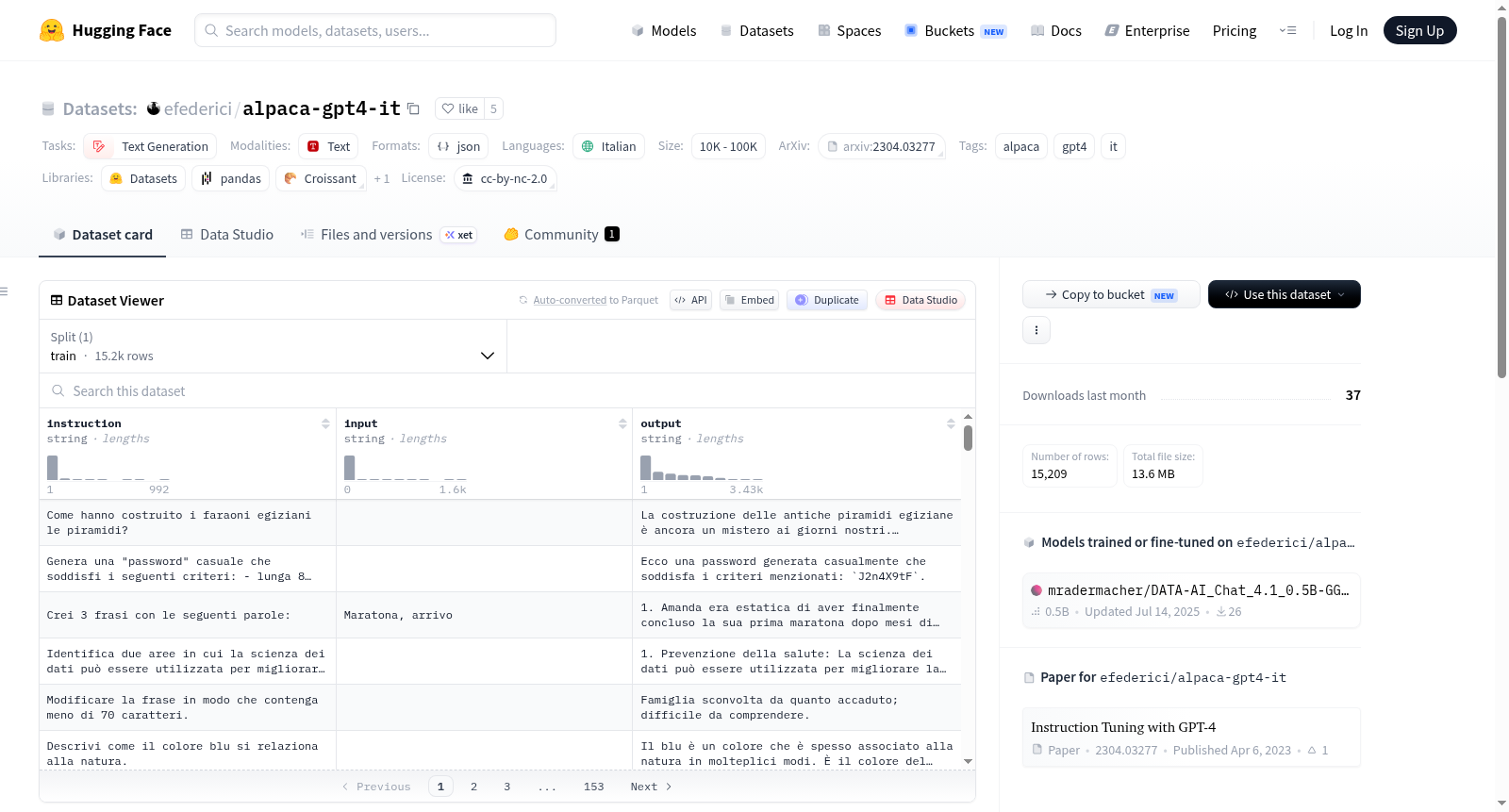Click the page vertical scrollbar thumb
The height and width of the screenshot is (812, 1509).
point(1502,197)
